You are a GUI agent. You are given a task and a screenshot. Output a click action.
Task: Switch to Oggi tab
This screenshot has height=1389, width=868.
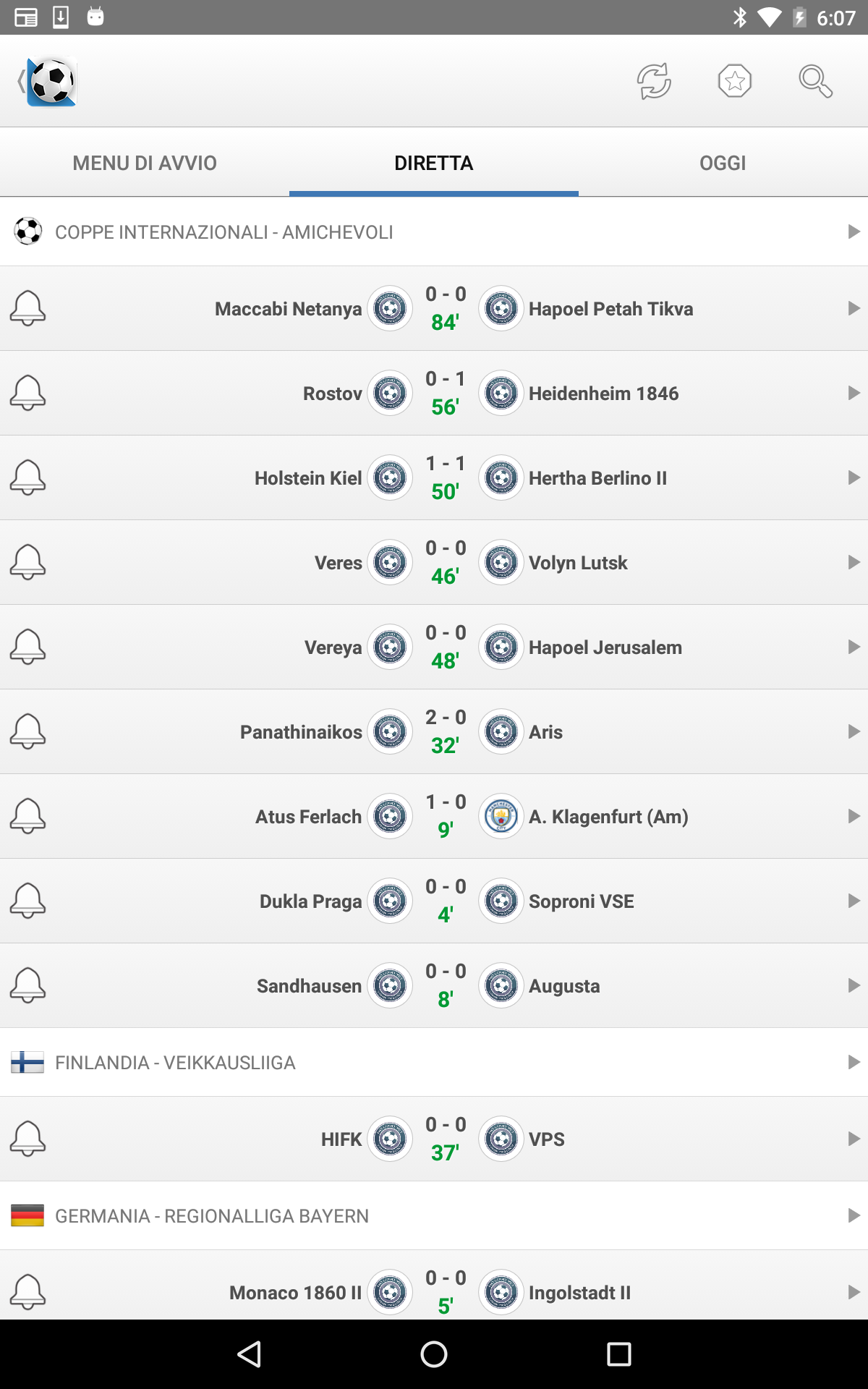point(723,163)
